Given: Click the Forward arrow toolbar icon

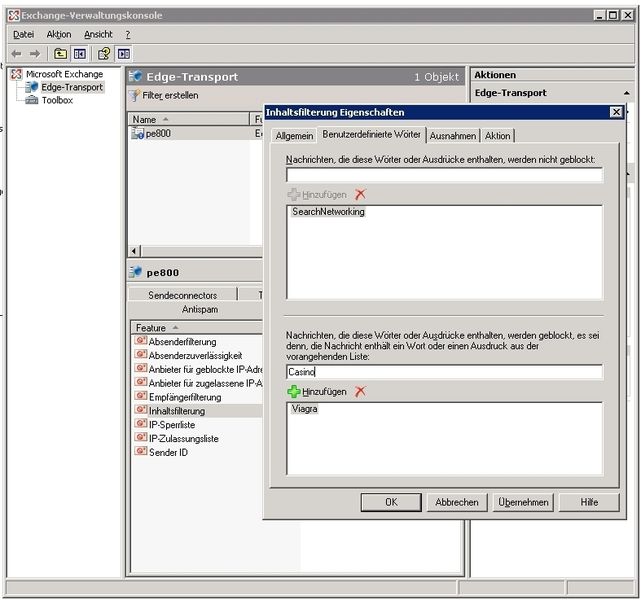Looking at the screenshot, I should click(x=35, y=54).
